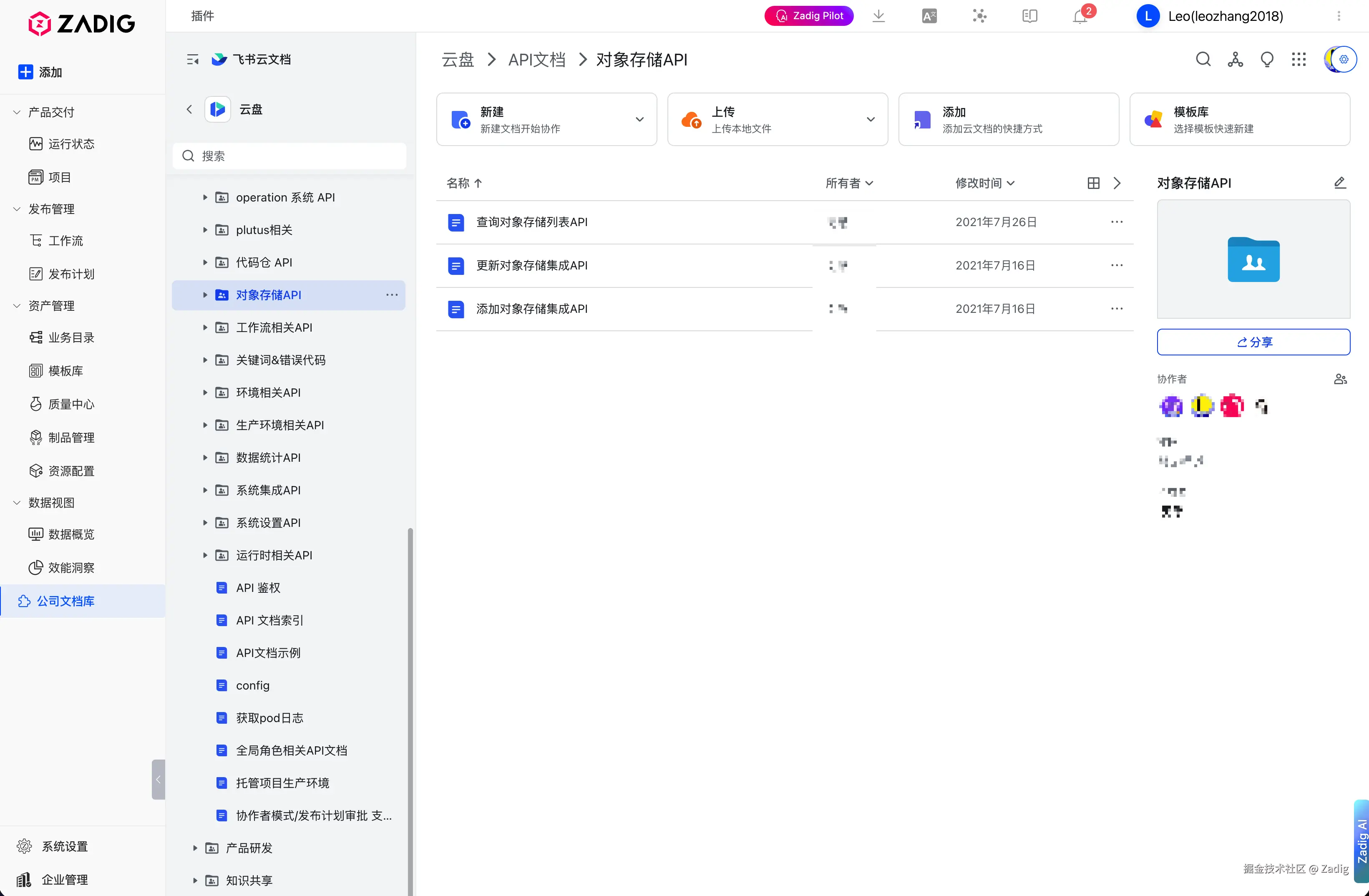Click the 分享 share button
1369x896 pixels.
click(1253, 342)
